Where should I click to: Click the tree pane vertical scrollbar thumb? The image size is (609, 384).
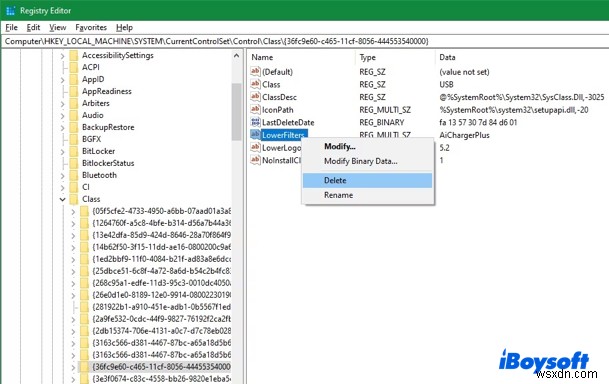pyautogui.click(x=237, y=111)
